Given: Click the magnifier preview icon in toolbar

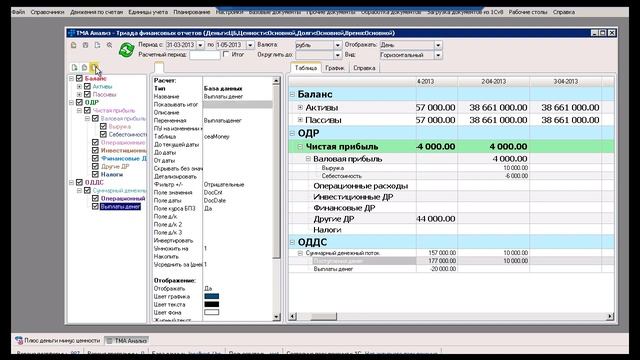Looking at the screenshot, I should pos(109,45).
